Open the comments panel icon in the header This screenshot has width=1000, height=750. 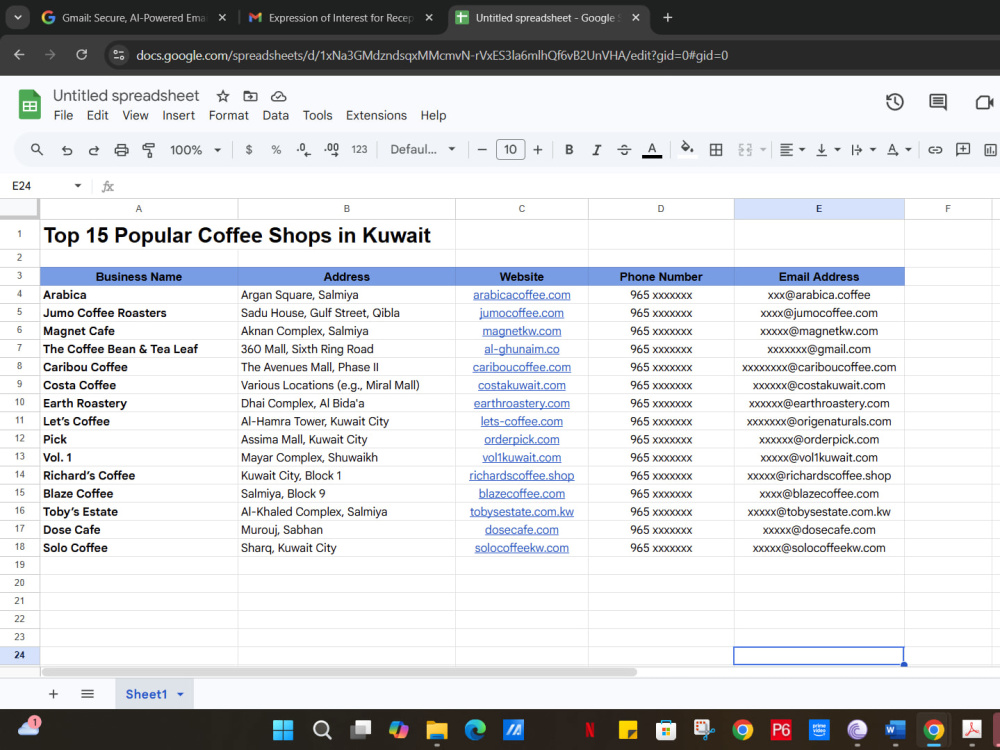[x=938, y=102]
